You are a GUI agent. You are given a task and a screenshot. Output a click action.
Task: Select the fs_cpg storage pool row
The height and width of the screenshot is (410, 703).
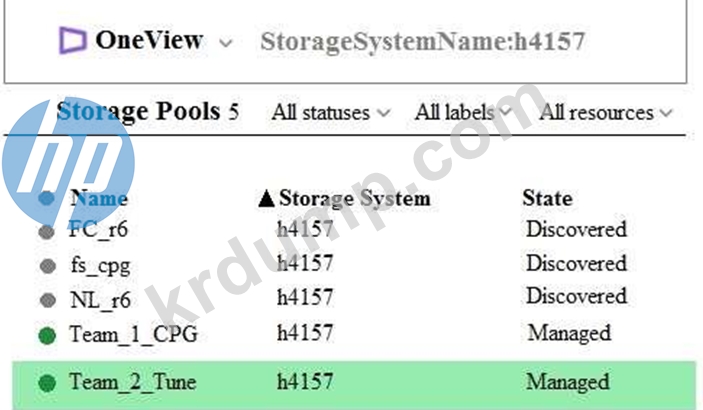click(x=354, y=264)
